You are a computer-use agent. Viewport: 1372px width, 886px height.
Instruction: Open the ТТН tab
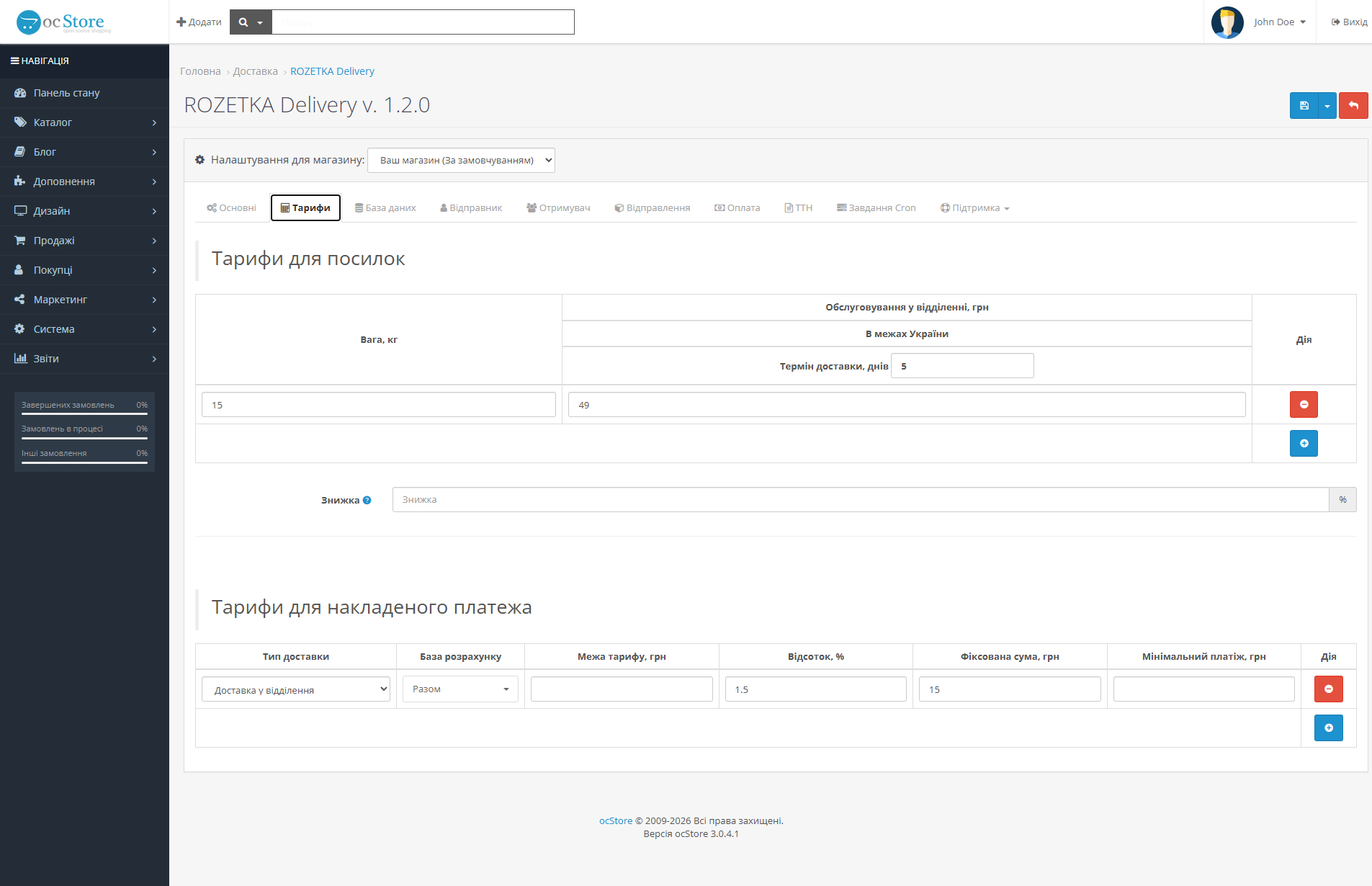(x=798, y=208)
